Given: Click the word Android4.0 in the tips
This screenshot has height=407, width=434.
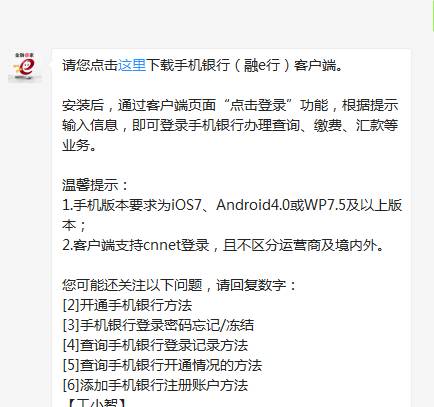Looking at the screenshot, I should (x=253, y=205).
